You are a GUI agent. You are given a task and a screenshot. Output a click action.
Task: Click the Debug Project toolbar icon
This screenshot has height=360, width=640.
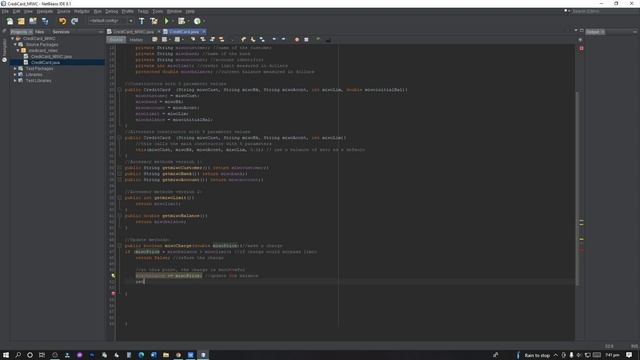(181, 21)
